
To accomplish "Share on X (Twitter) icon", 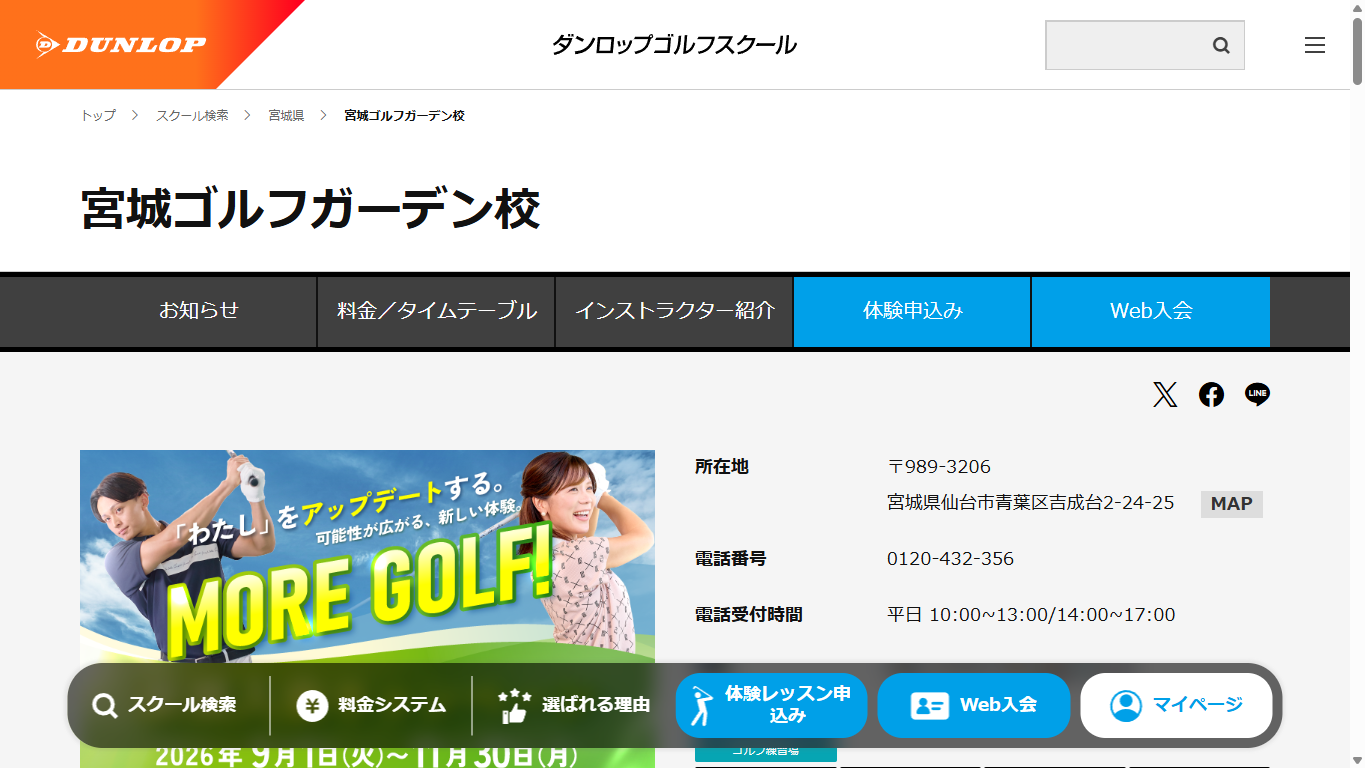I will click(x=1165, y=395).
